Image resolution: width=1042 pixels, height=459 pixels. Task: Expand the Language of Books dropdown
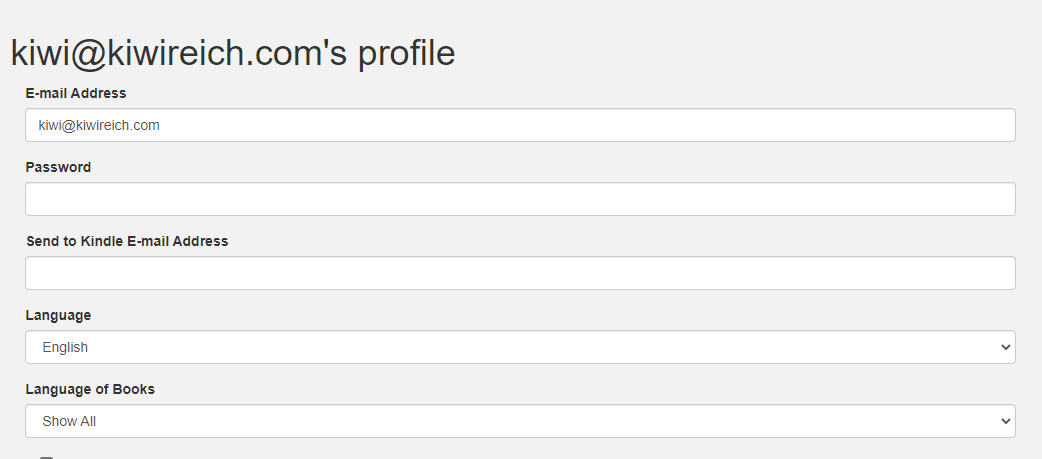click(520, 421)
